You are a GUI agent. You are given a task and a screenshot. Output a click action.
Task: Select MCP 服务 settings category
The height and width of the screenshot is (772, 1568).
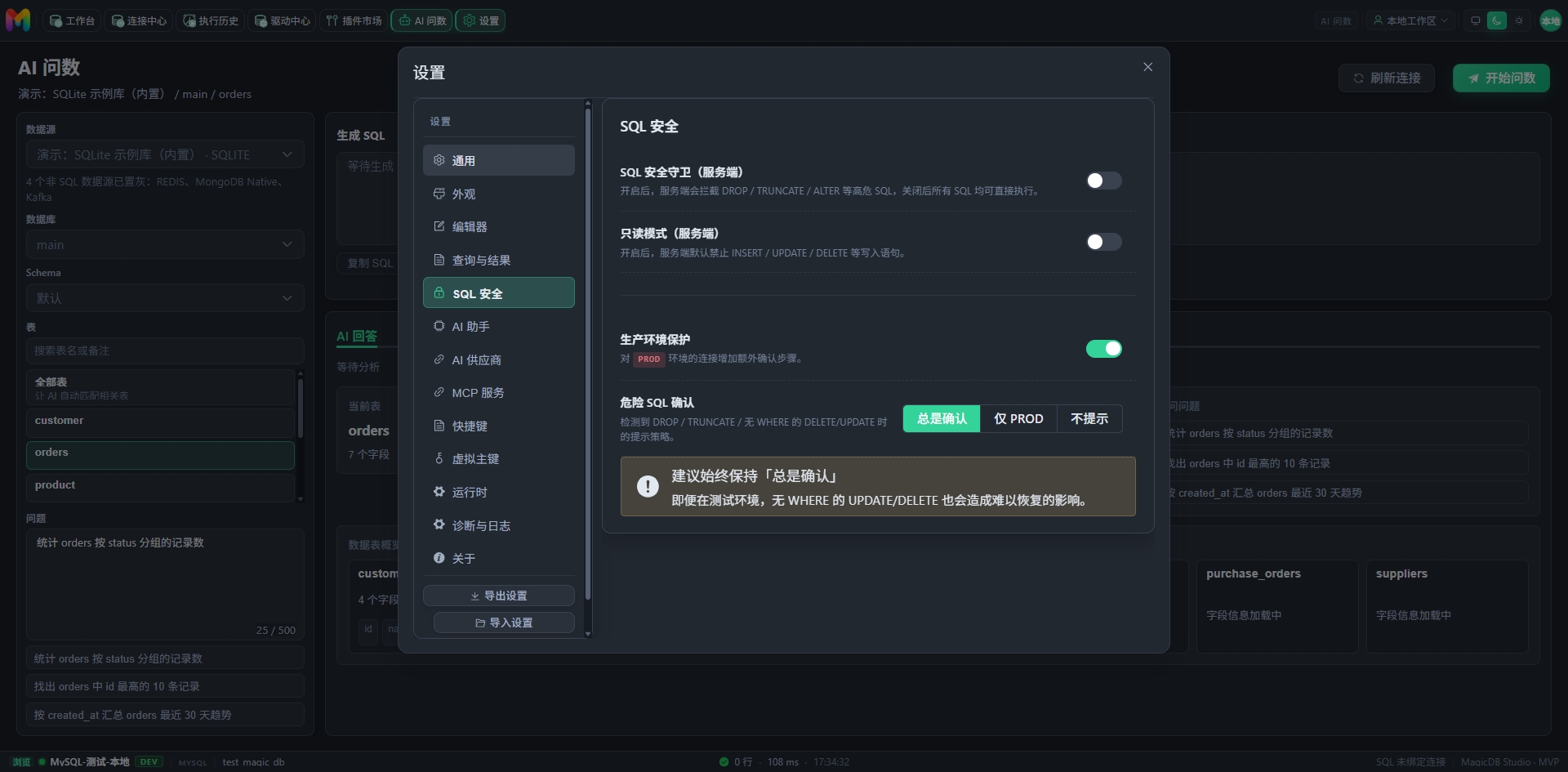pyautogui.click(x=499, y=392)
